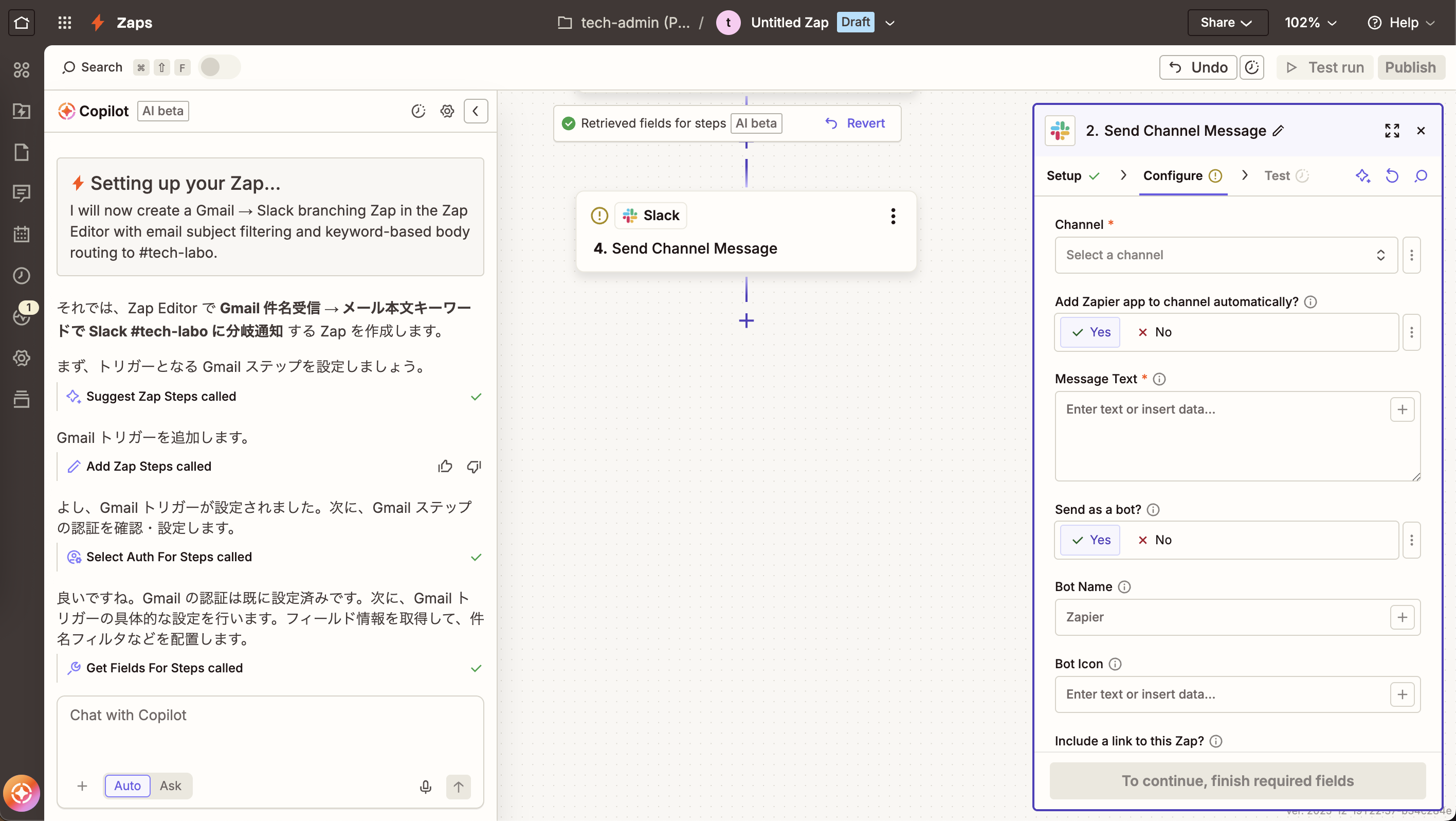Click the thumbs up feedback icon
The height and width of the screenshot is (821, 1456).
[x=445, y=466]
